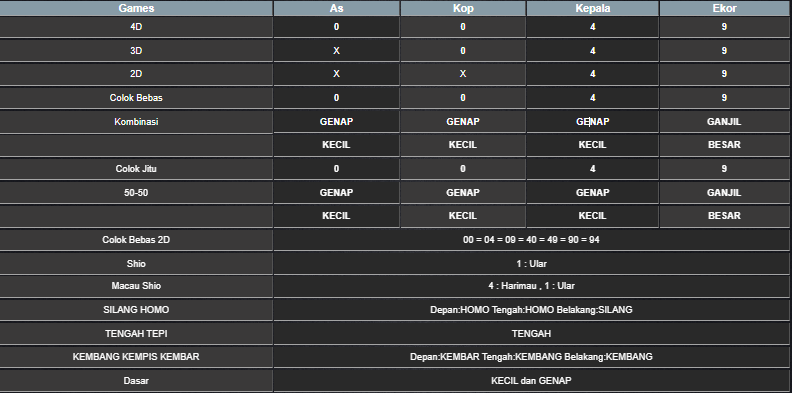Click Colok Bebas row's Kepala value "4"
The height and width of the screenshot is (393, 792).
592,97
